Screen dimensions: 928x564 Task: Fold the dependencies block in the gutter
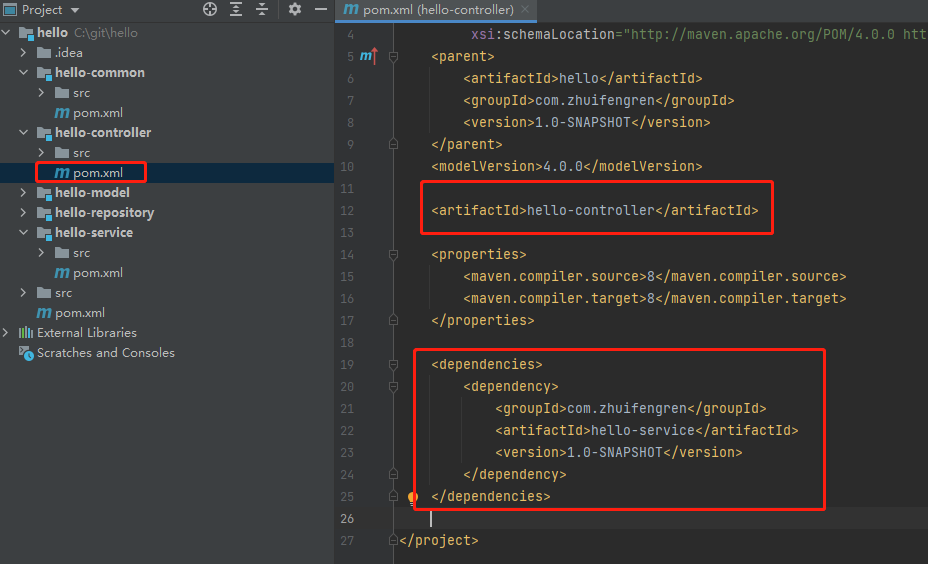coord(394,365)
